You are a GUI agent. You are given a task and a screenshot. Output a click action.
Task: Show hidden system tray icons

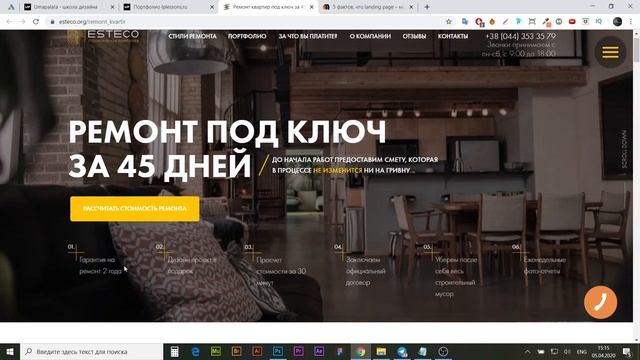point(527,351)
